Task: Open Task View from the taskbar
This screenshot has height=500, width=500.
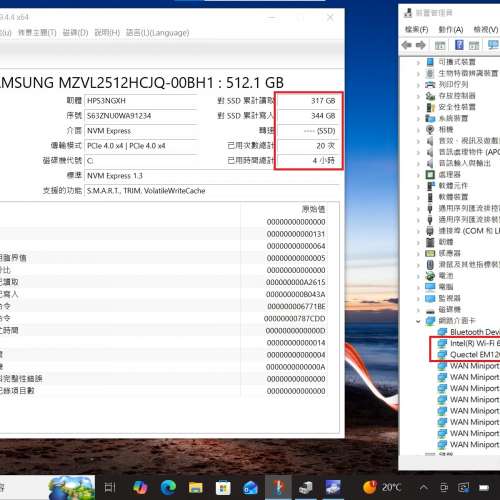Action: [x=110, y=488]
